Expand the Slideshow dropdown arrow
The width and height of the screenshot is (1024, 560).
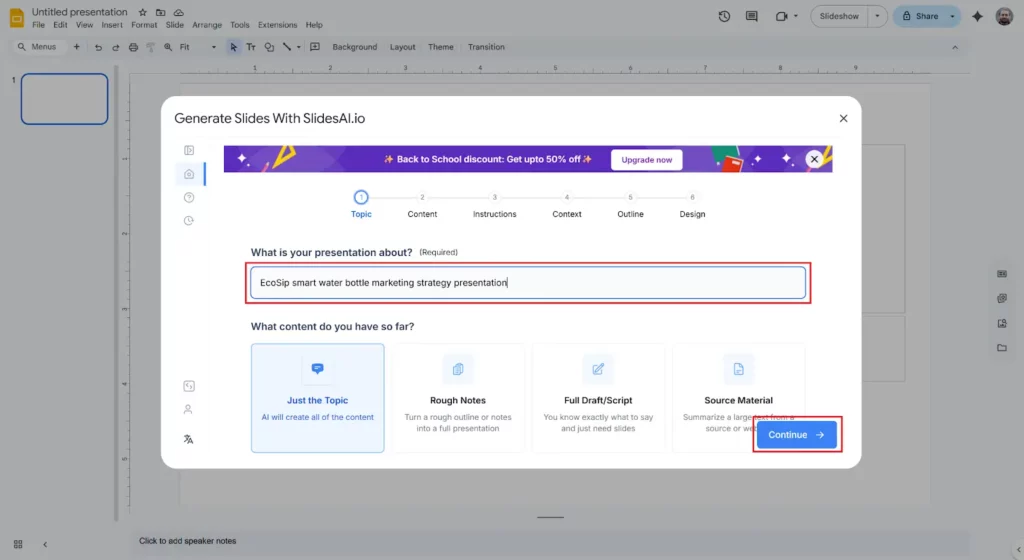click(877, 16)
